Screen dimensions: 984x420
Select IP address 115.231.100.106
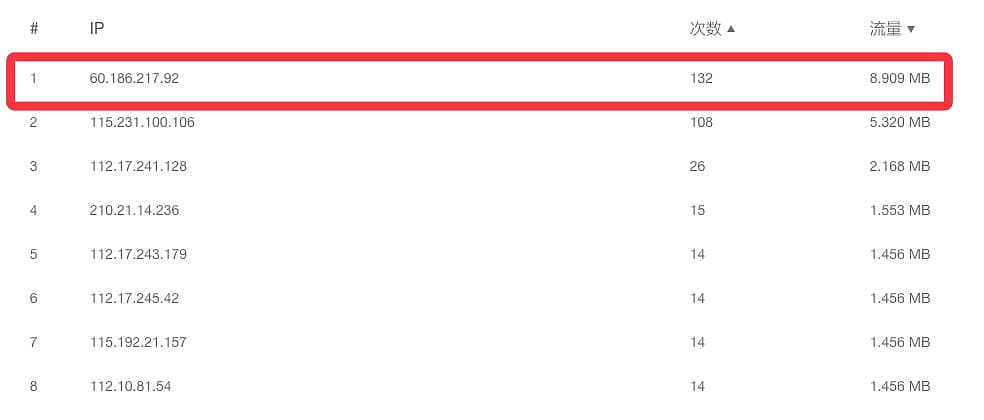142,122
